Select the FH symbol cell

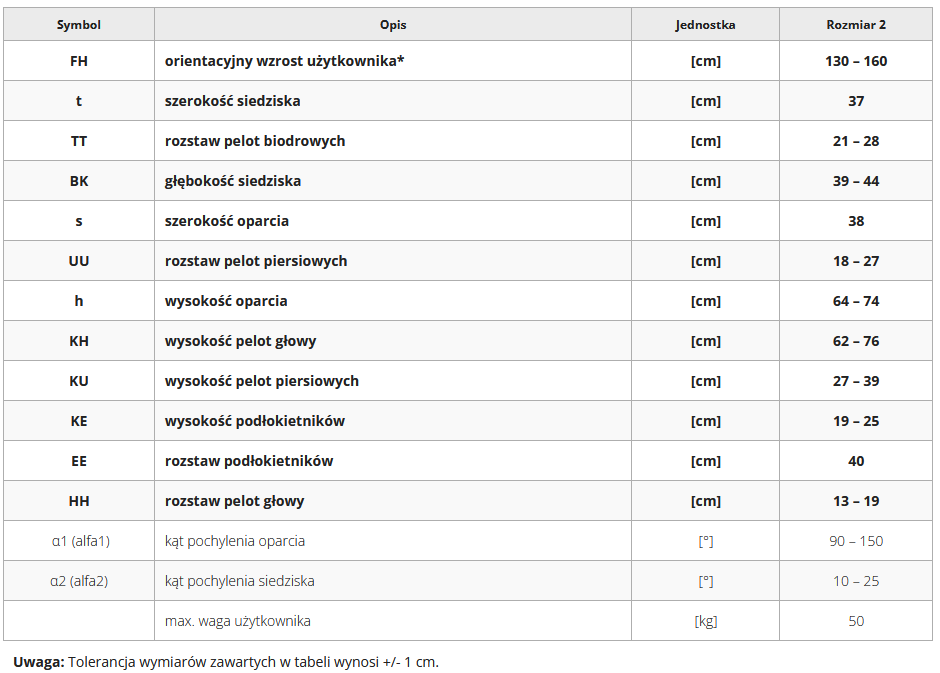click(79, 61)
